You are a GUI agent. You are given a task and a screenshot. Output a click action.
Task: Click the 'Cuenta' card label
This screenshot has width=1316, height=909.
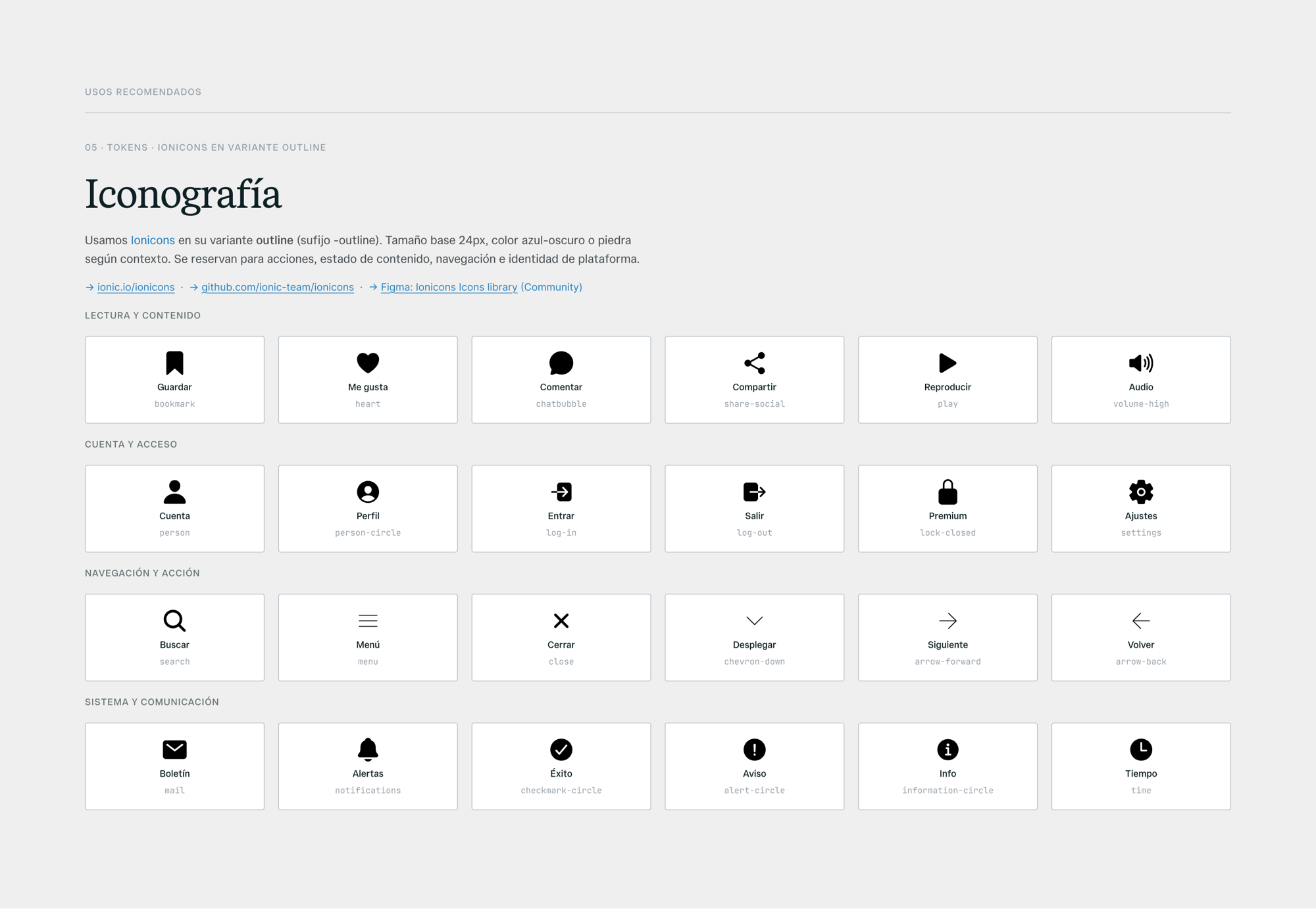pyautogui.click(x=174, y=516)
